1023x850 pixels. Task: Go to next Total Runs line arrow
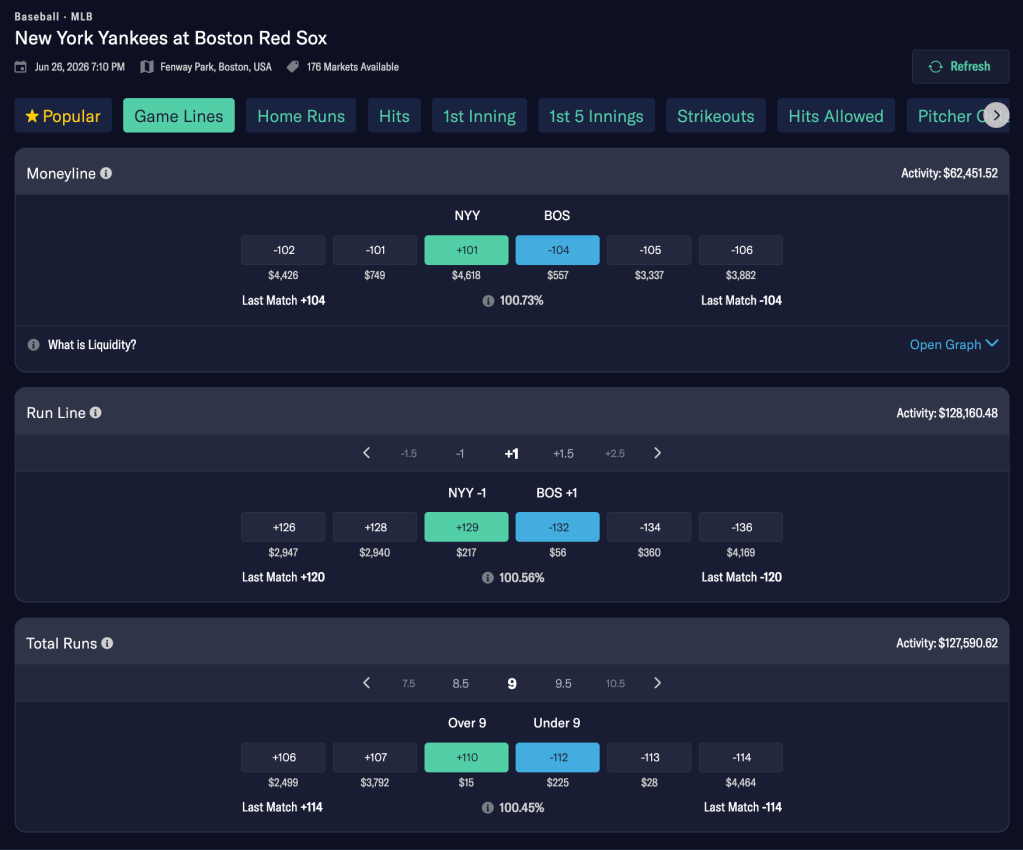coord(657,683)
